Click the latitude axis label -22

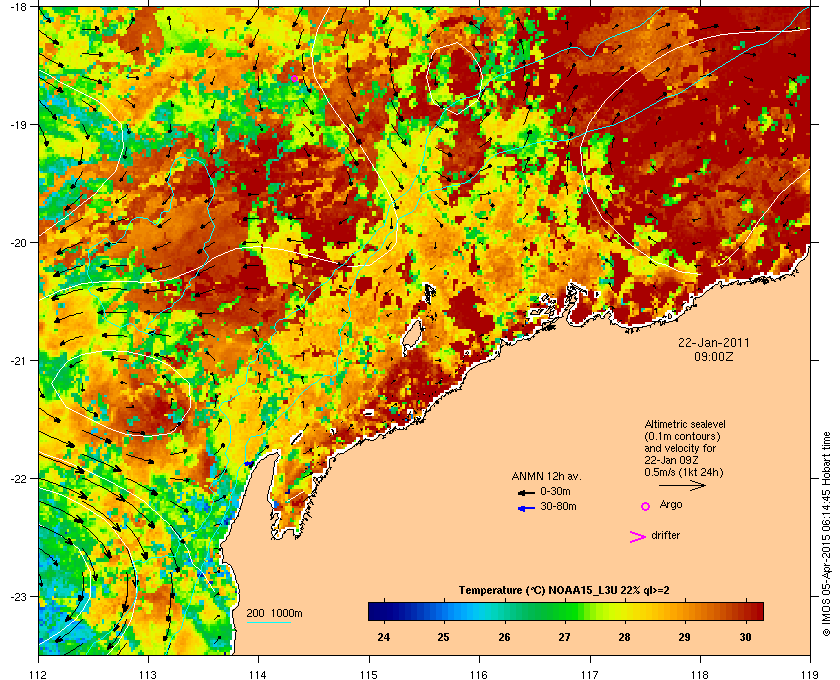(x=19, y=479)
